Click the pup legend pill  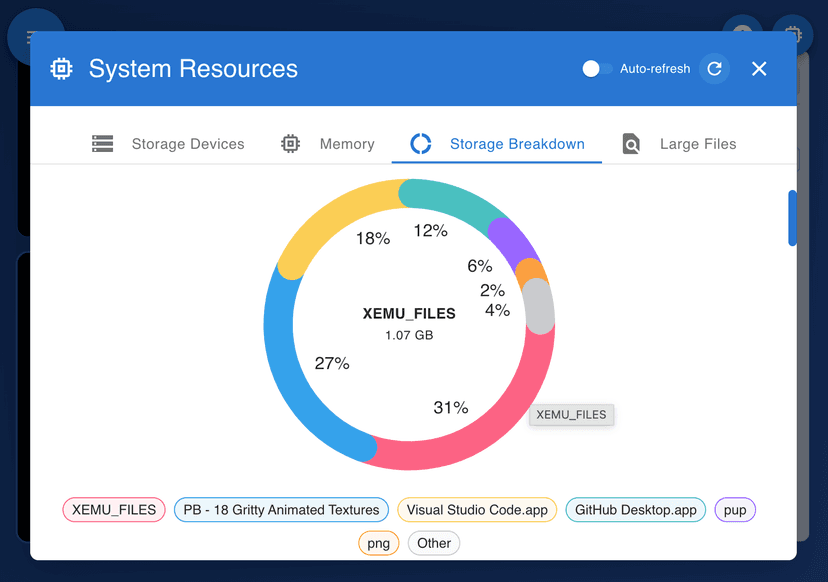pyautogui.click(x=735, y=510)
